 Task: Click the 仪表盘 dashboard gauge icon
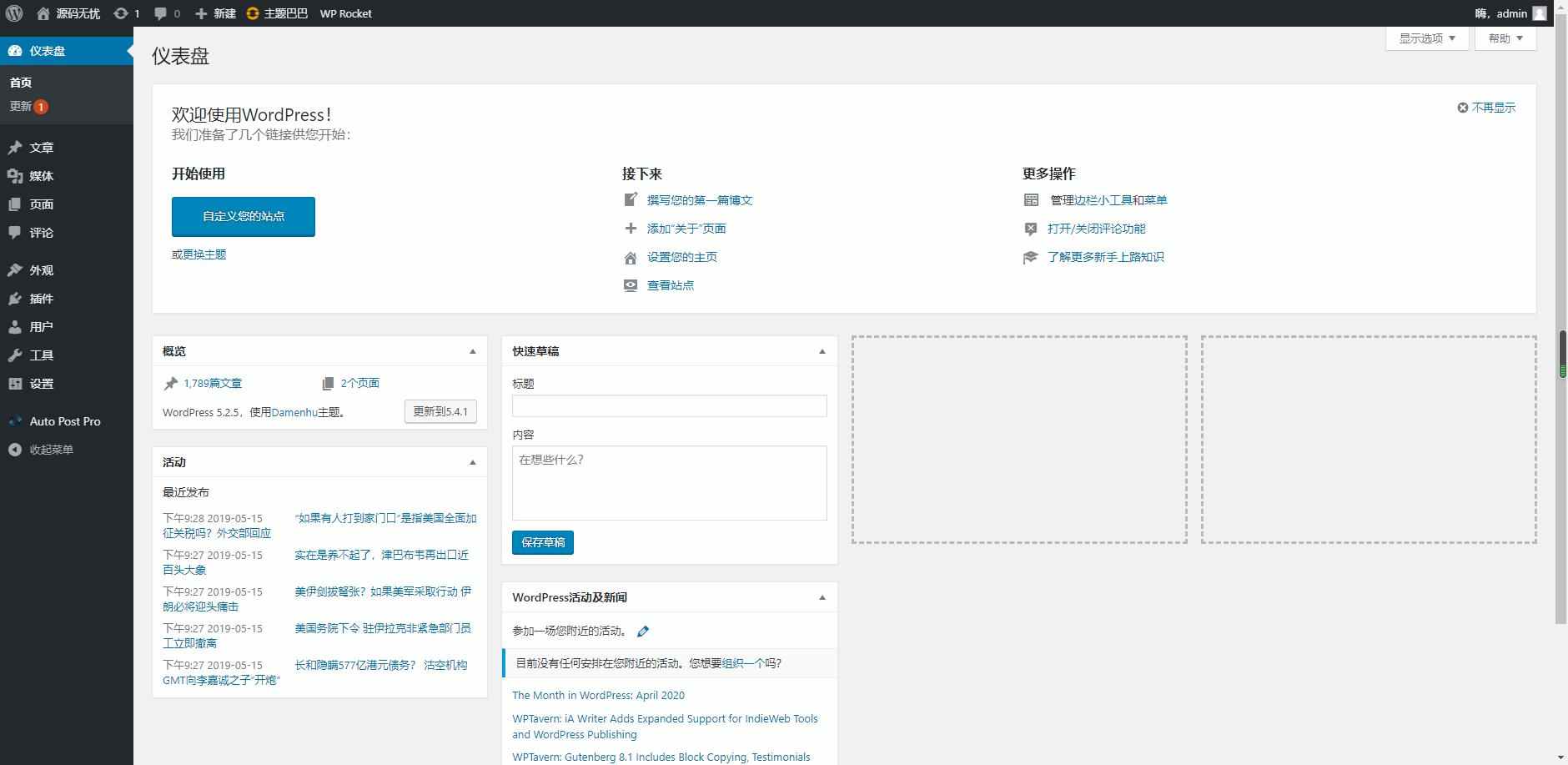click(15, 51)
